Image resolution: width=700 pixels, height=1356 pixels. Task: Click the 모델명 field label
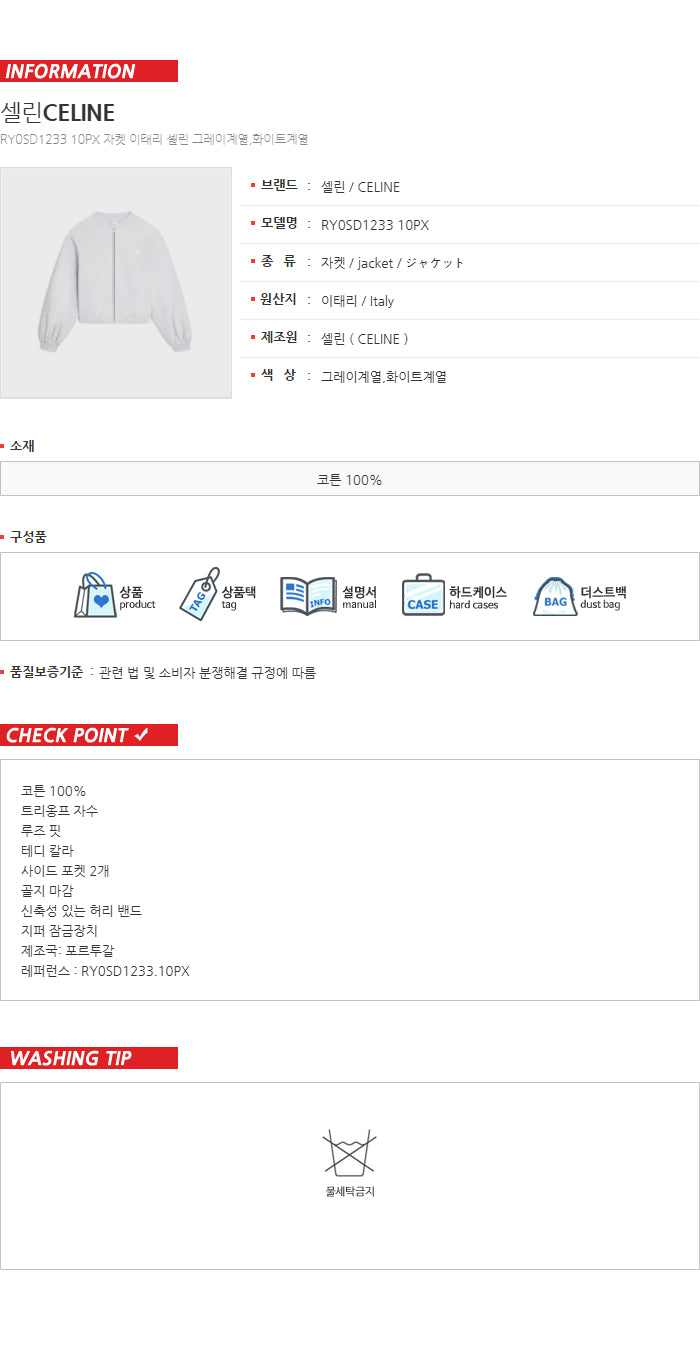pos(279,223)
